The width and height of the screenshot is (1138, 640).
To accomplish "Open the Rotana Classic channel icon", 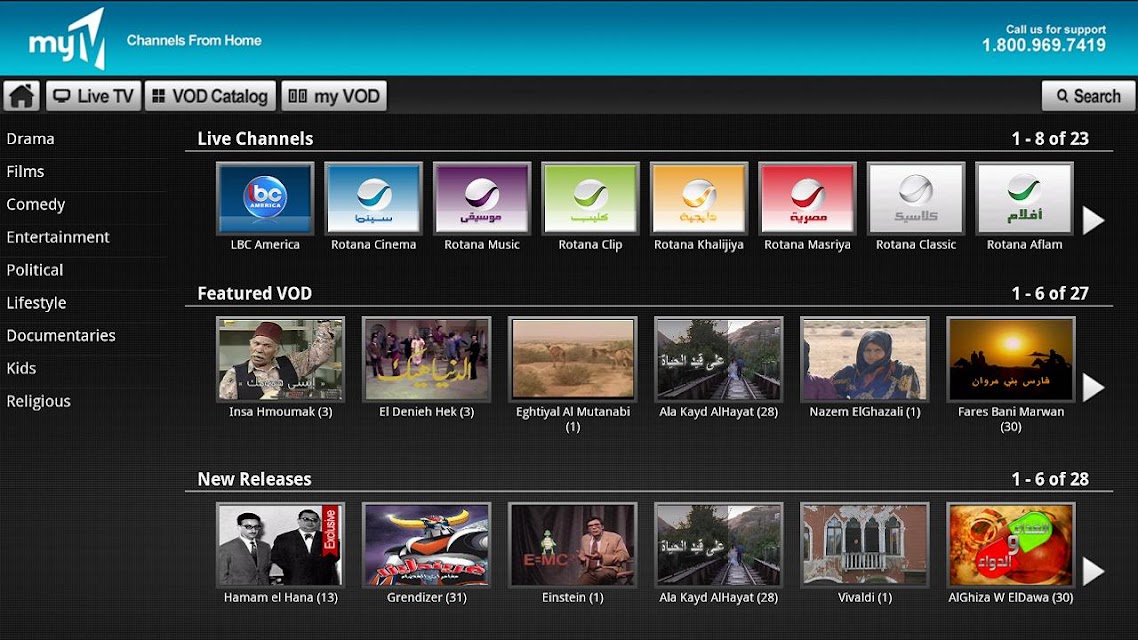I will point(916,198).
